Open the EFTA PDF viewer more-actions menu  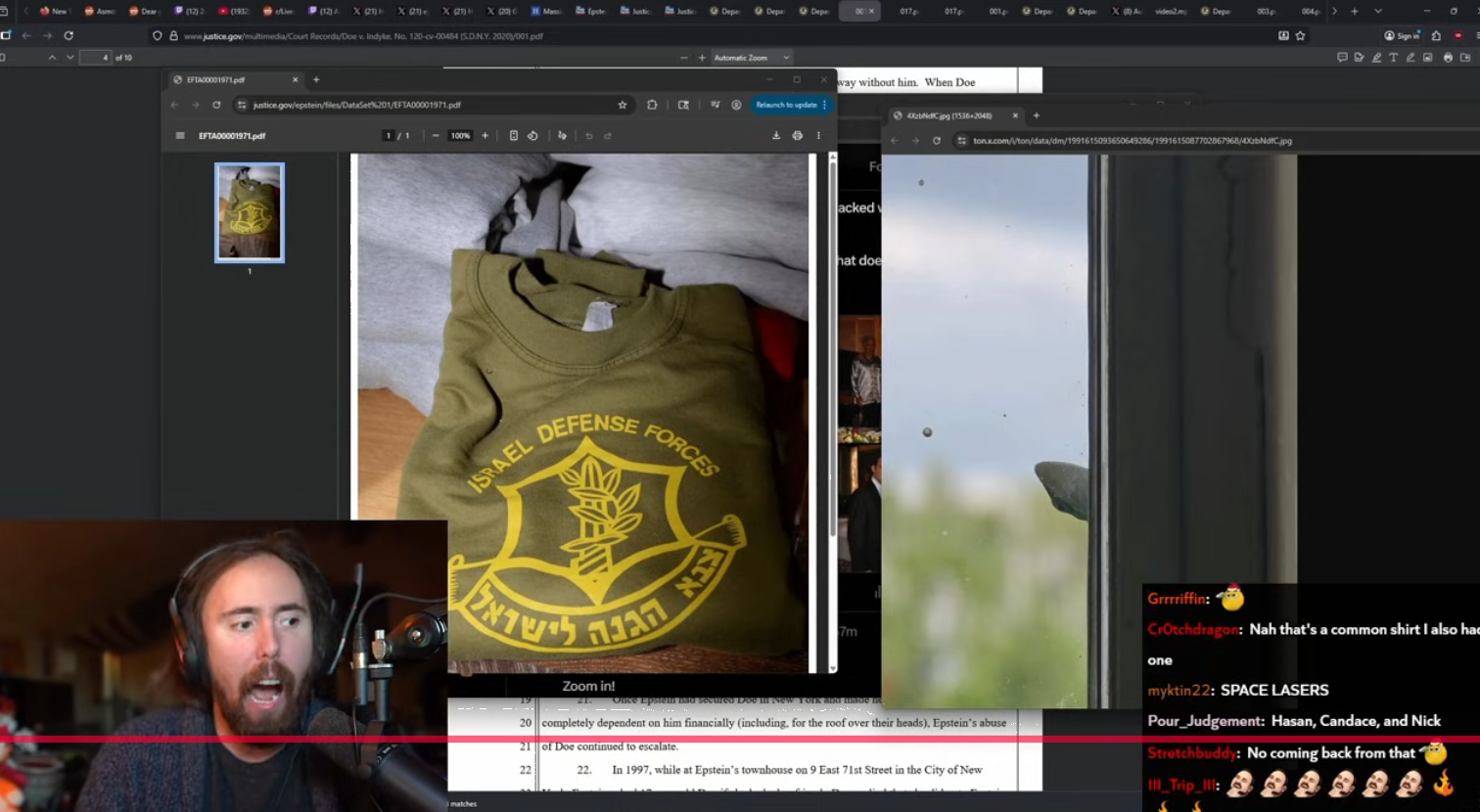818,136
